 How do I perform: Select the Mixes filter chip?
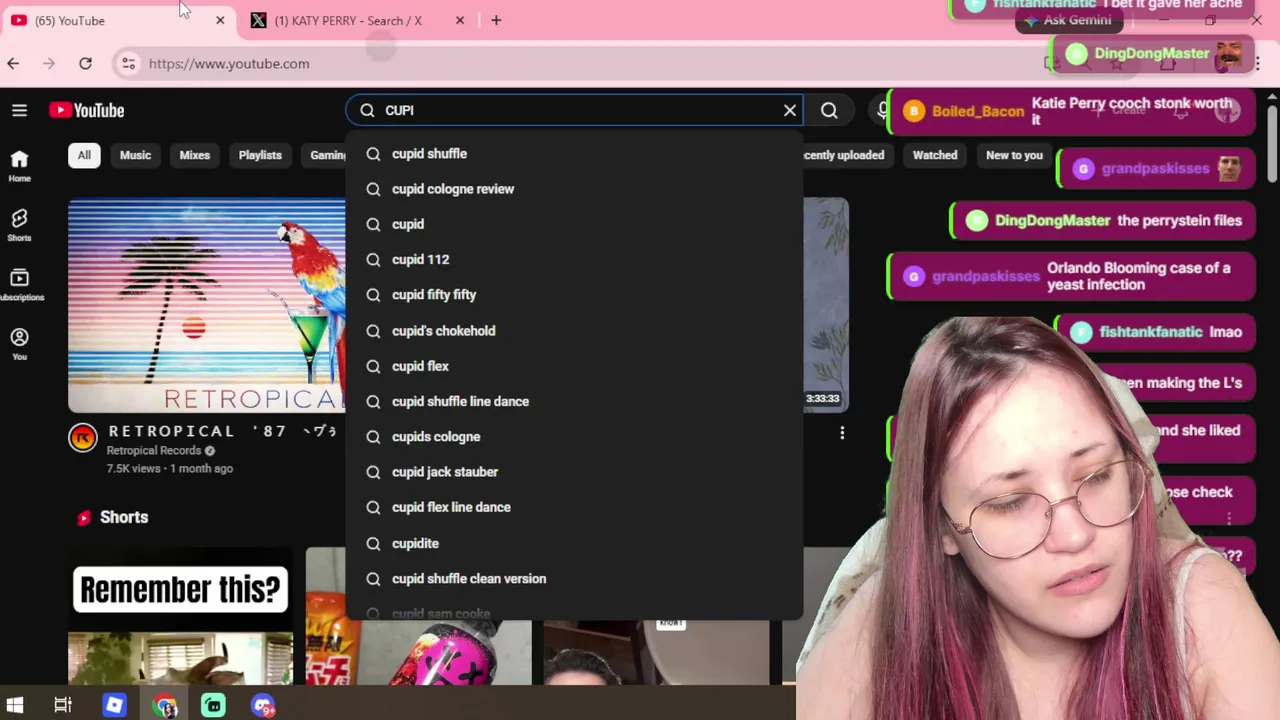pyautogui.click(x=194, y=155)
